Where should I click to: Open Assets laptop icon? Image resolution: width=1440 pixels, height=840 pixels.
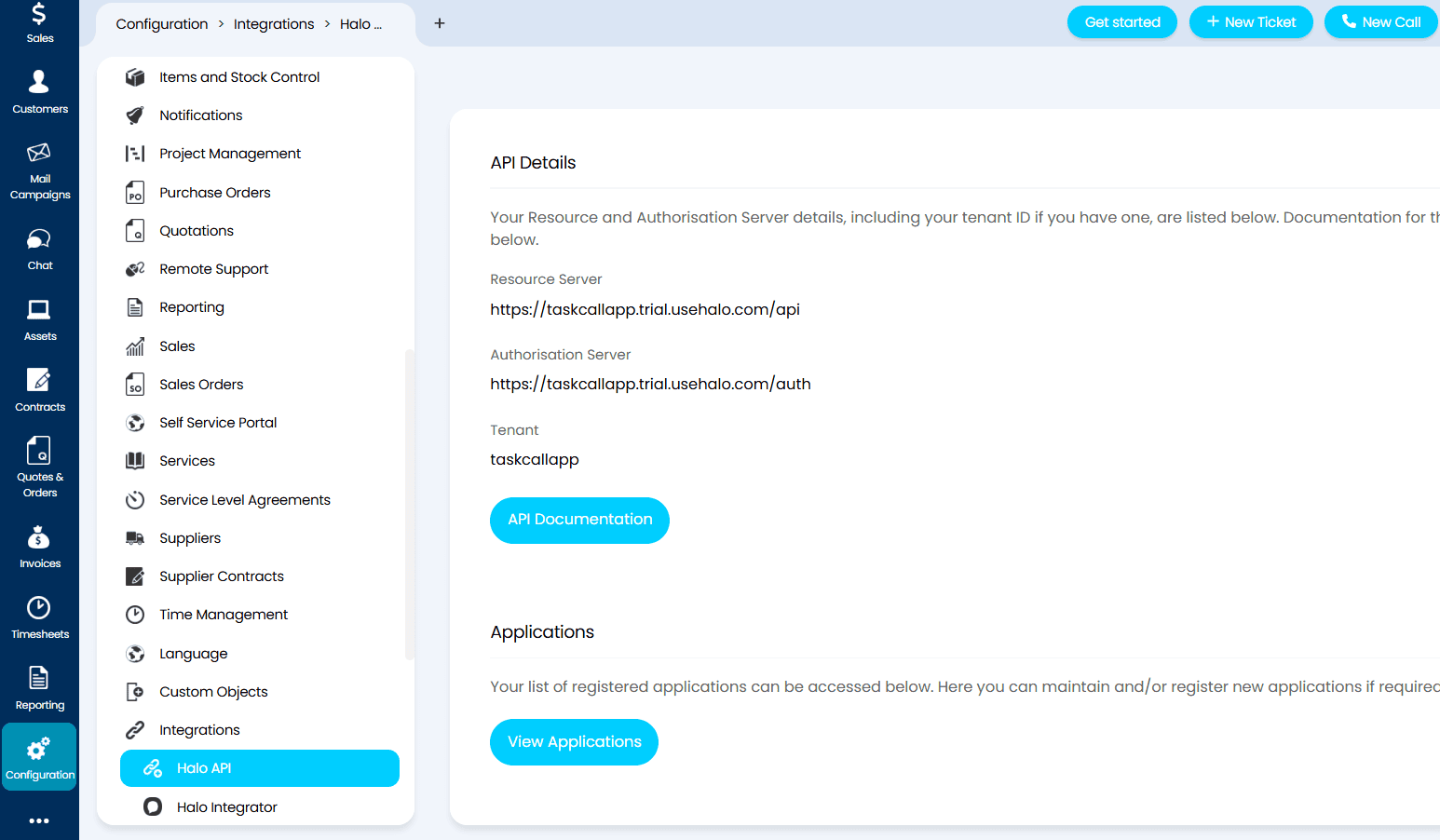pyautogui.click(x=39, y=310)
